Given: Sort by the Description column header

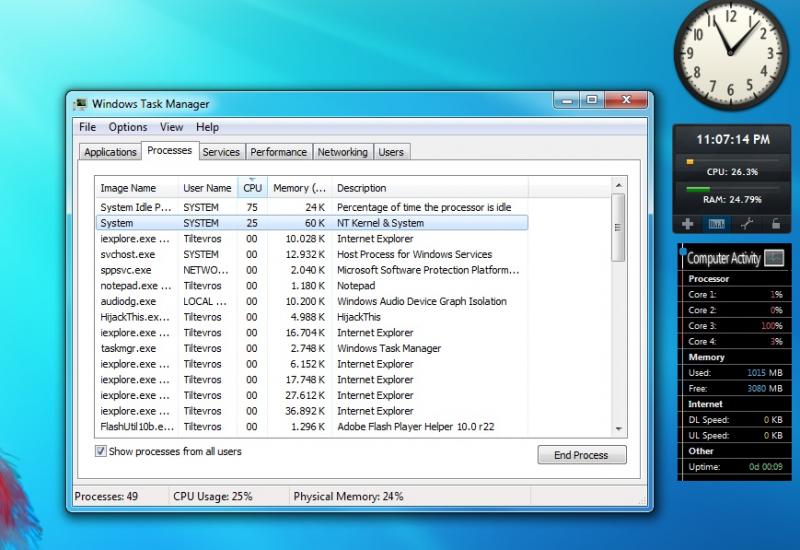Looking at the screenshot, I should pos(430,188).
